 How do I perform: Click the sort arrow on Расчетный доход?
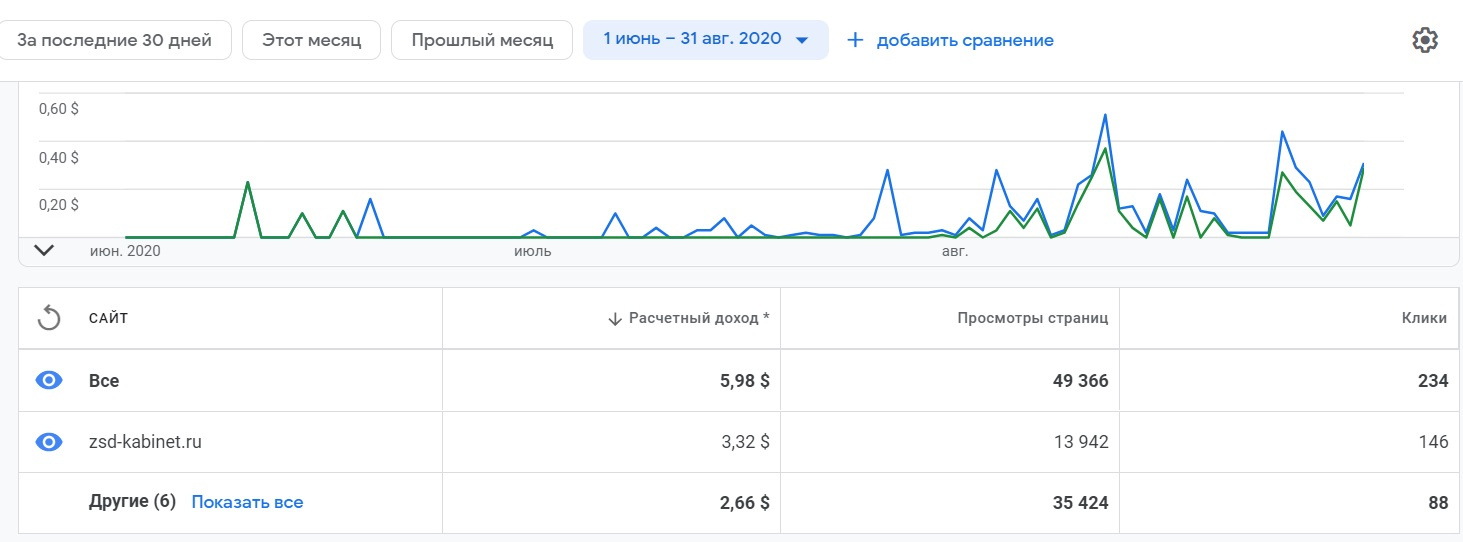point(615,319)
